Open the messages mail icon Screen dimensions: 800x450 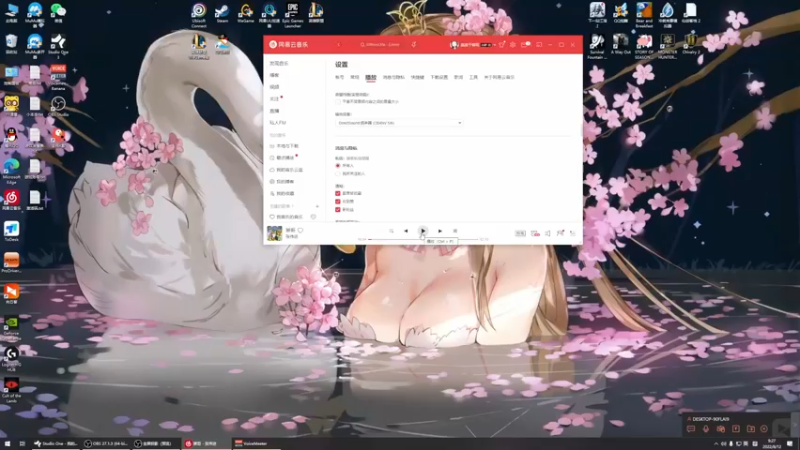[x=524, y=45]
